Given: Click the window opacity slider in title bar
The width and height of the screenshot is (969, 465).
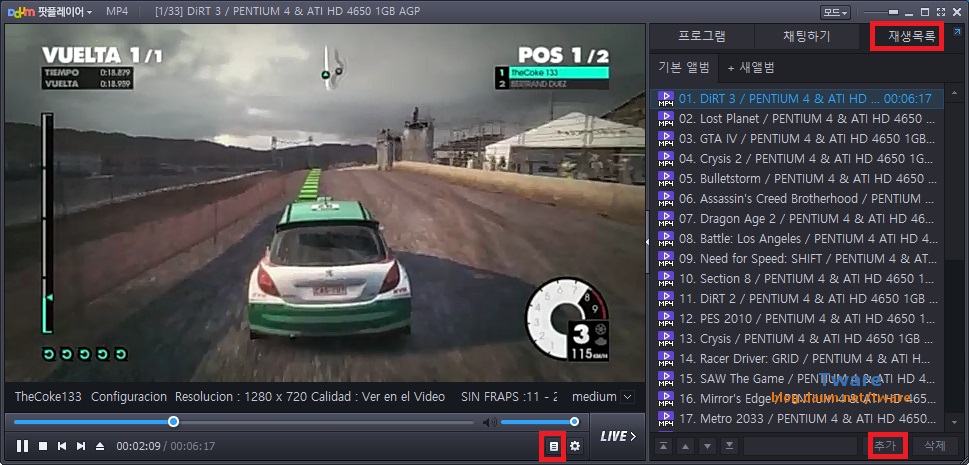Looking at the screenshot, I should click(x=881, y=12).
